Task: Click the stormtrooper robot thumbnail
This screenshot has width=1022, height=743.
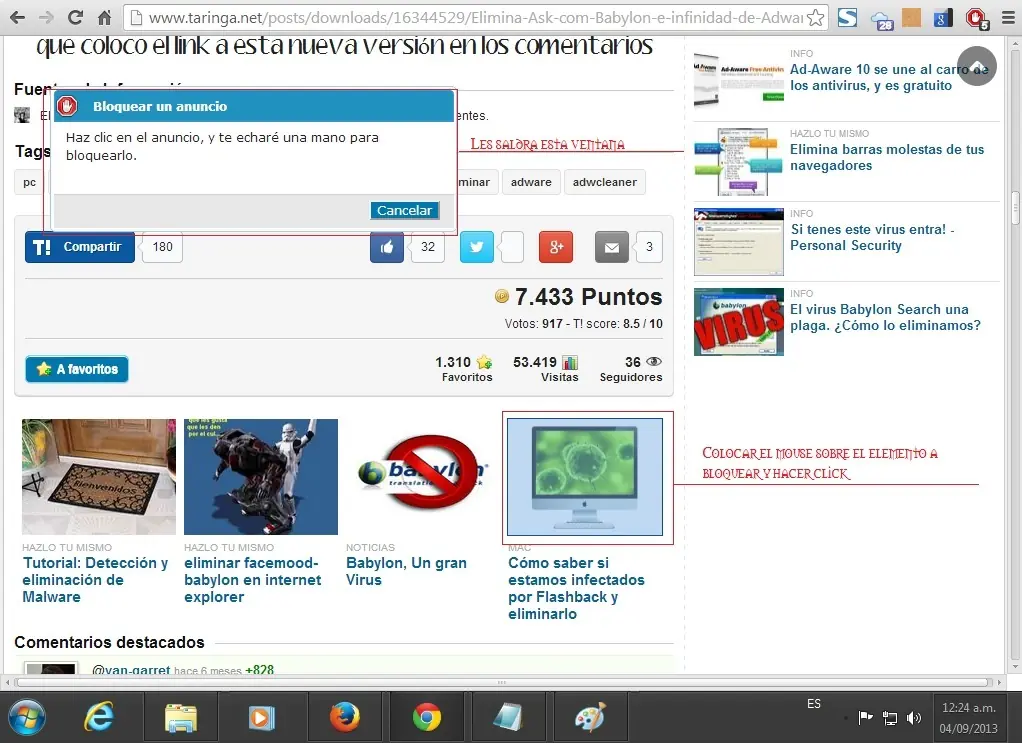Action: [x=261, y=476]
